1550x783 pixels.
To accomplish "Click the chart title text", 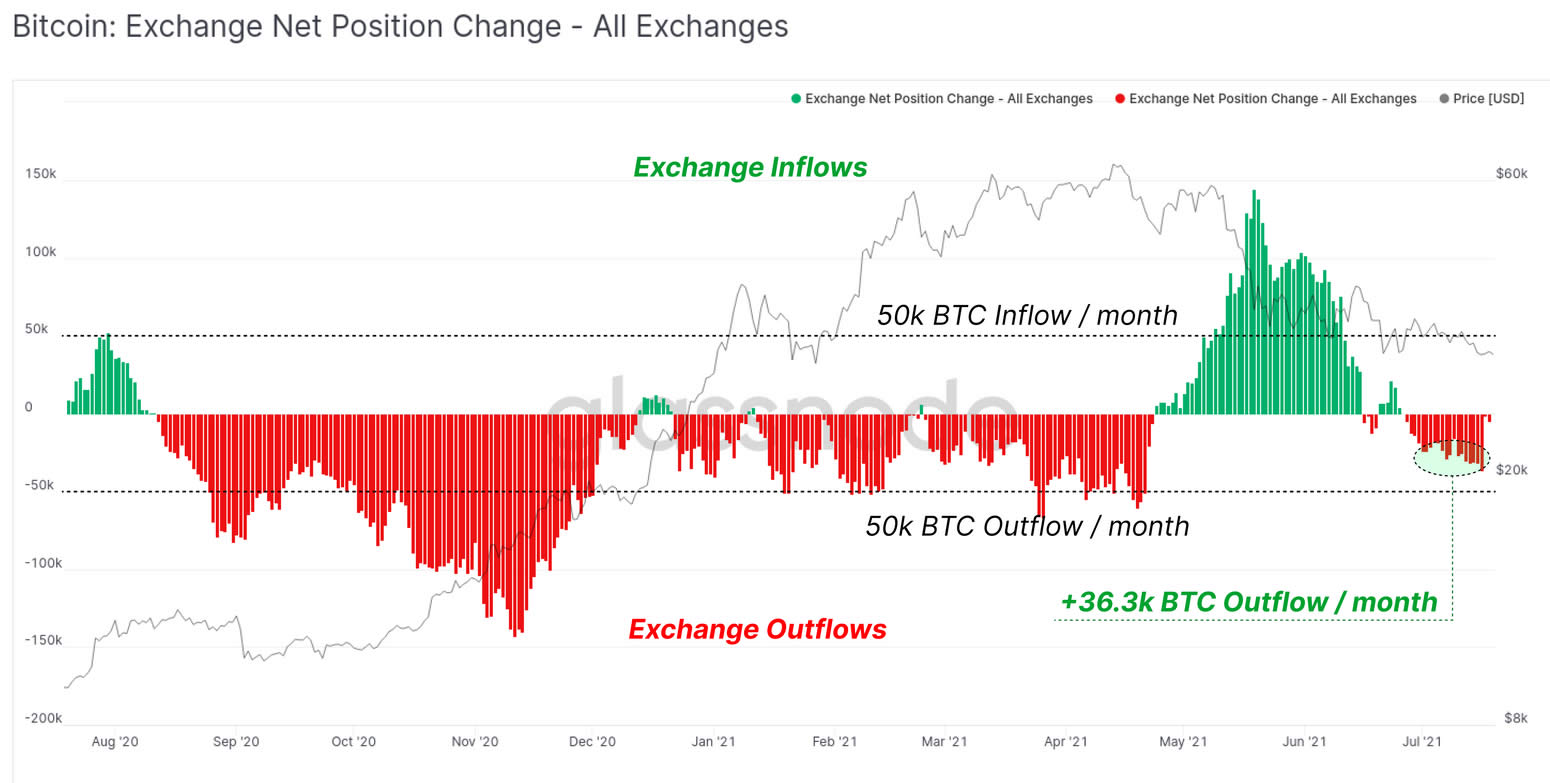I will (400, 27).
